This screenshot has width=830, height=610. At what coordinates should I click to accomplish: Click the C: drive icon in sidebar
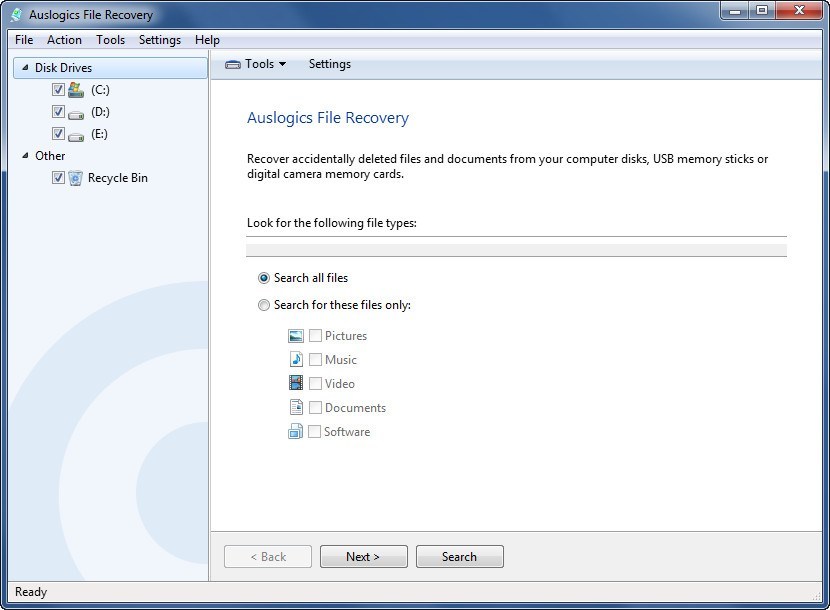click(78, 89)
